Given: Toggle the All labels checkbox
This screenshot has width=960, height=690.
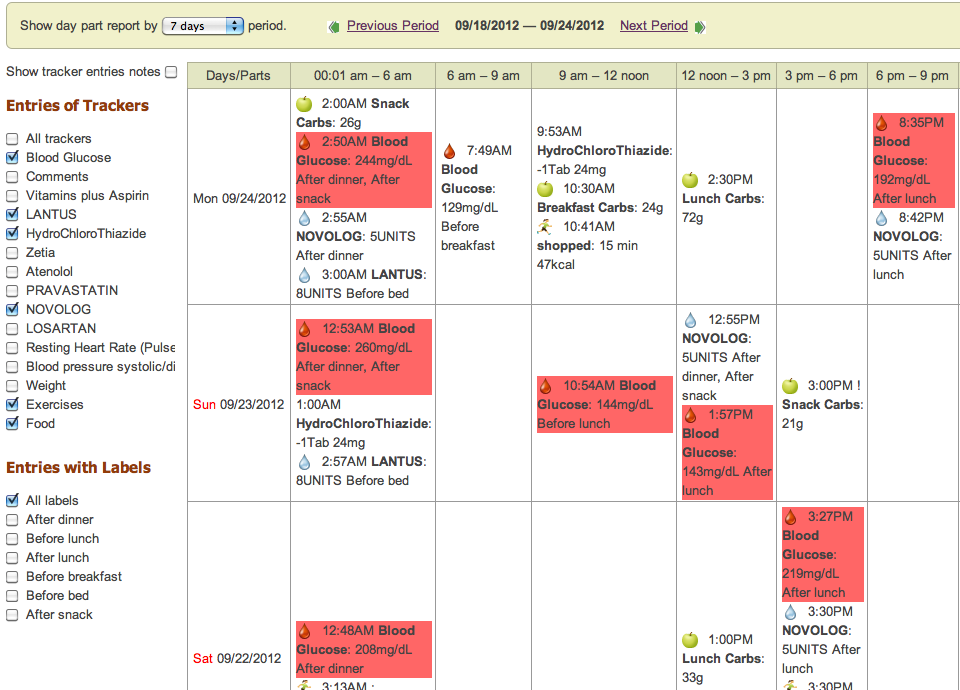Looking at the screenshot, I should [x=12, y=501].
